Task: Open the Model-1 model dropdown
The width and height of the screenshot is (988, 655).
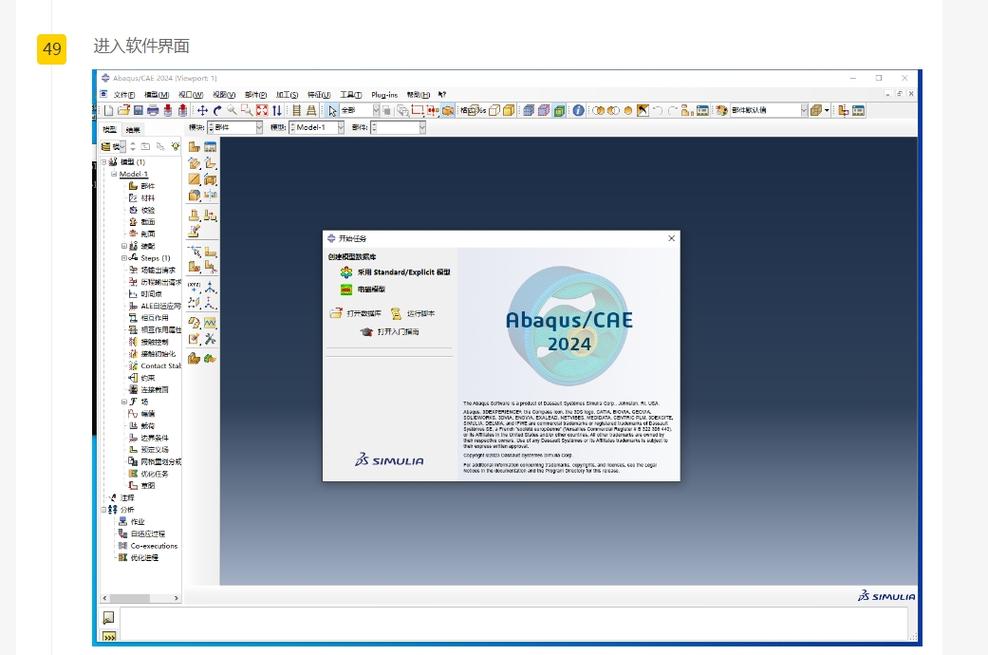Action: tap(317, 127)
